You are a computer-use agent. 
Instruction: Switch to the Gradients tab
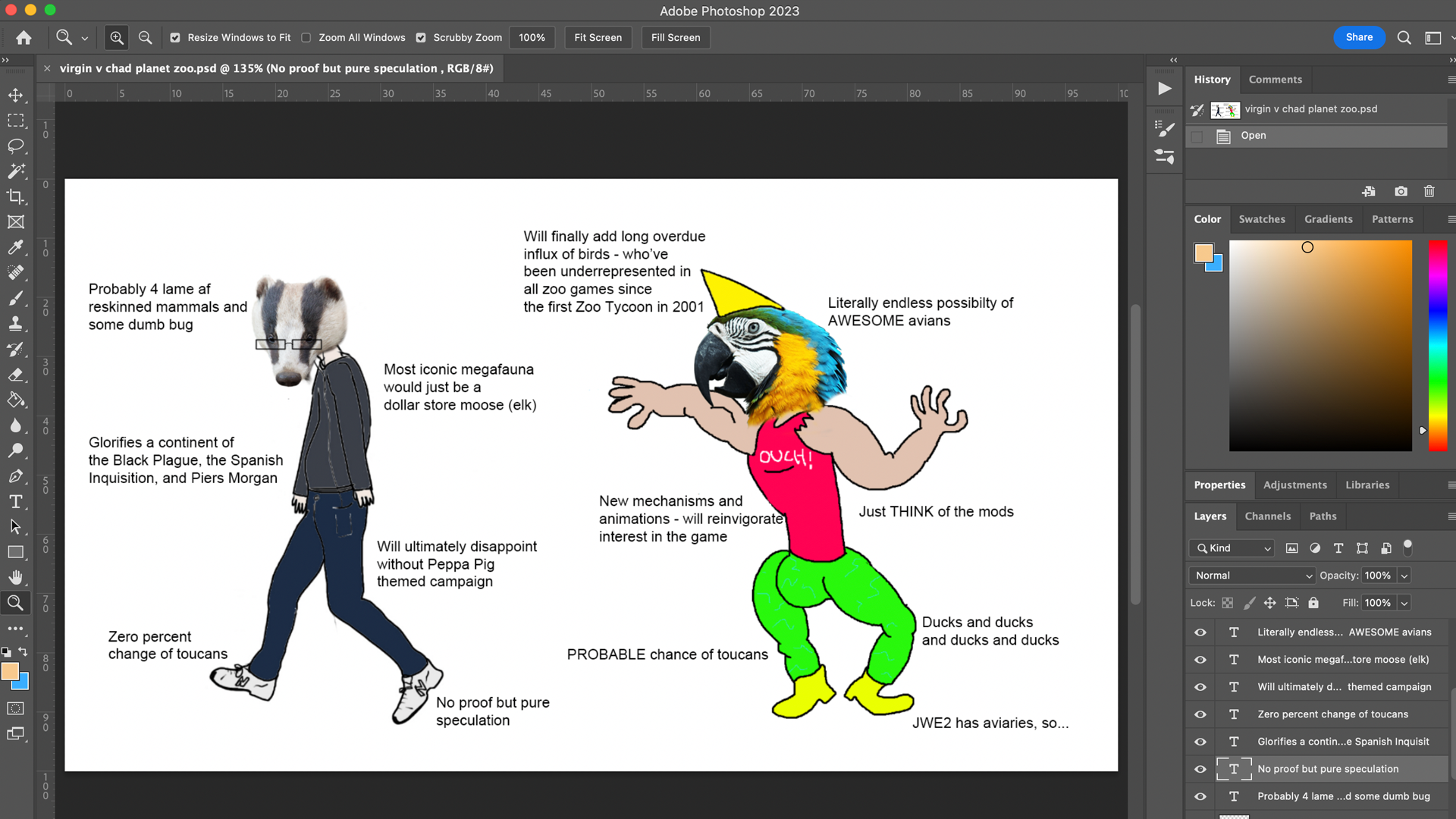(1328, 219)
